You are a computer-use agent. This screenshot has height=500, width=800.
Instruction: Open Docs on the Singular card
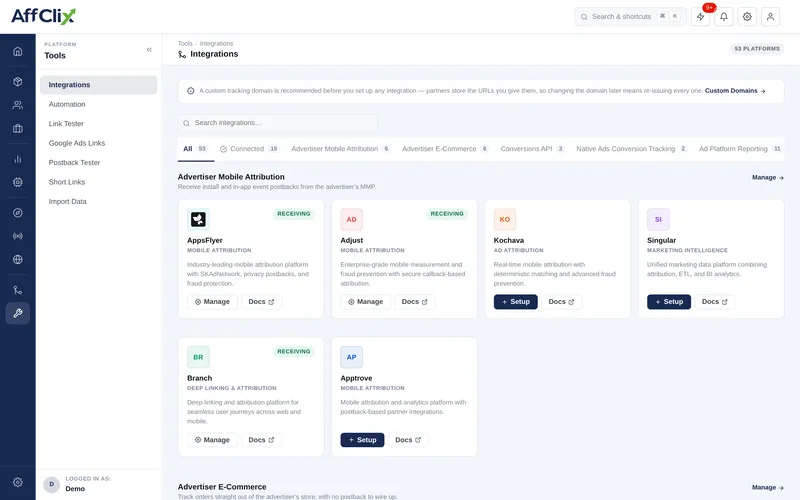tap(714, 302)
